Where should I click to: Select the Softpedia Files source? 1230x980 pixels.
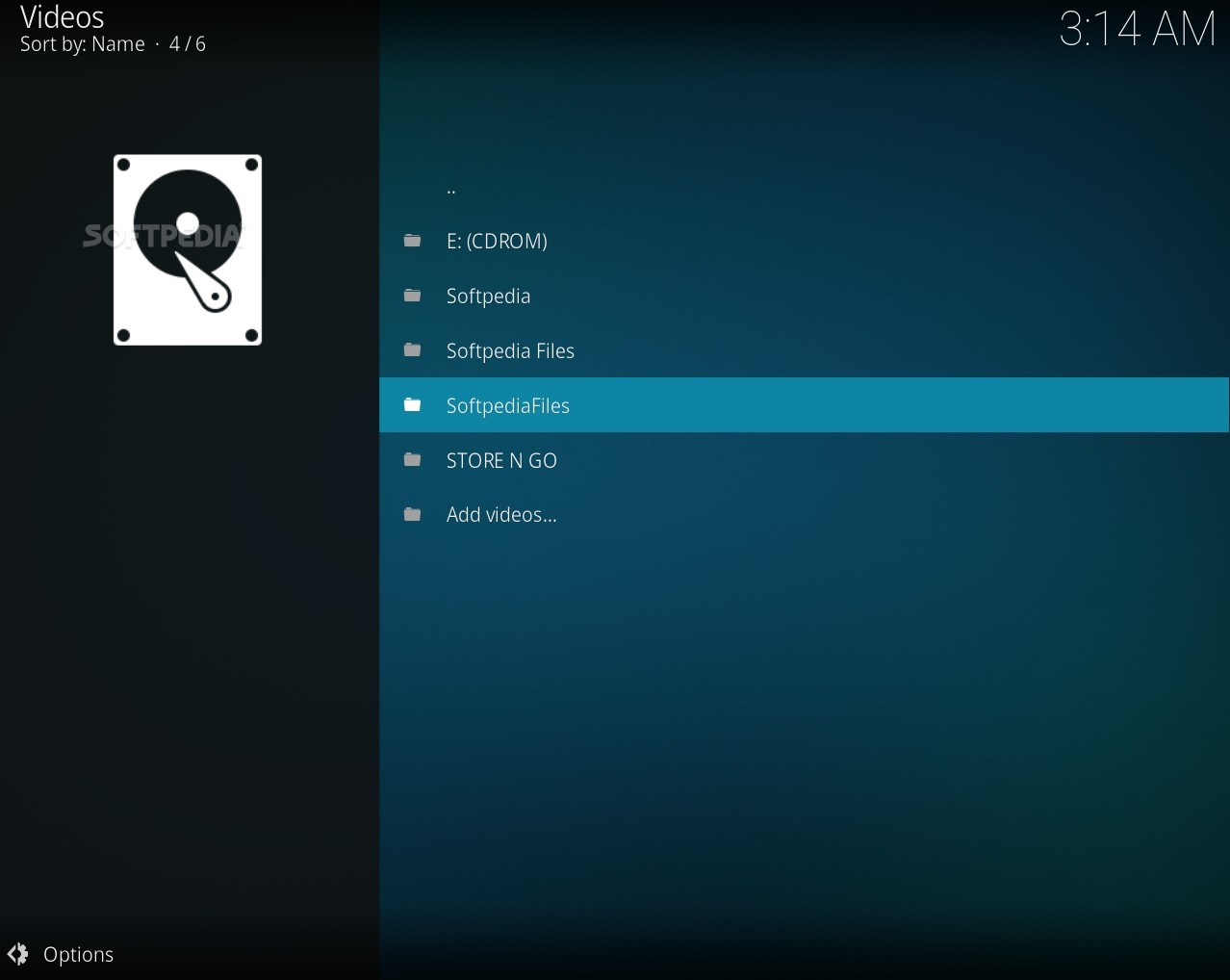tap(804, 350)
